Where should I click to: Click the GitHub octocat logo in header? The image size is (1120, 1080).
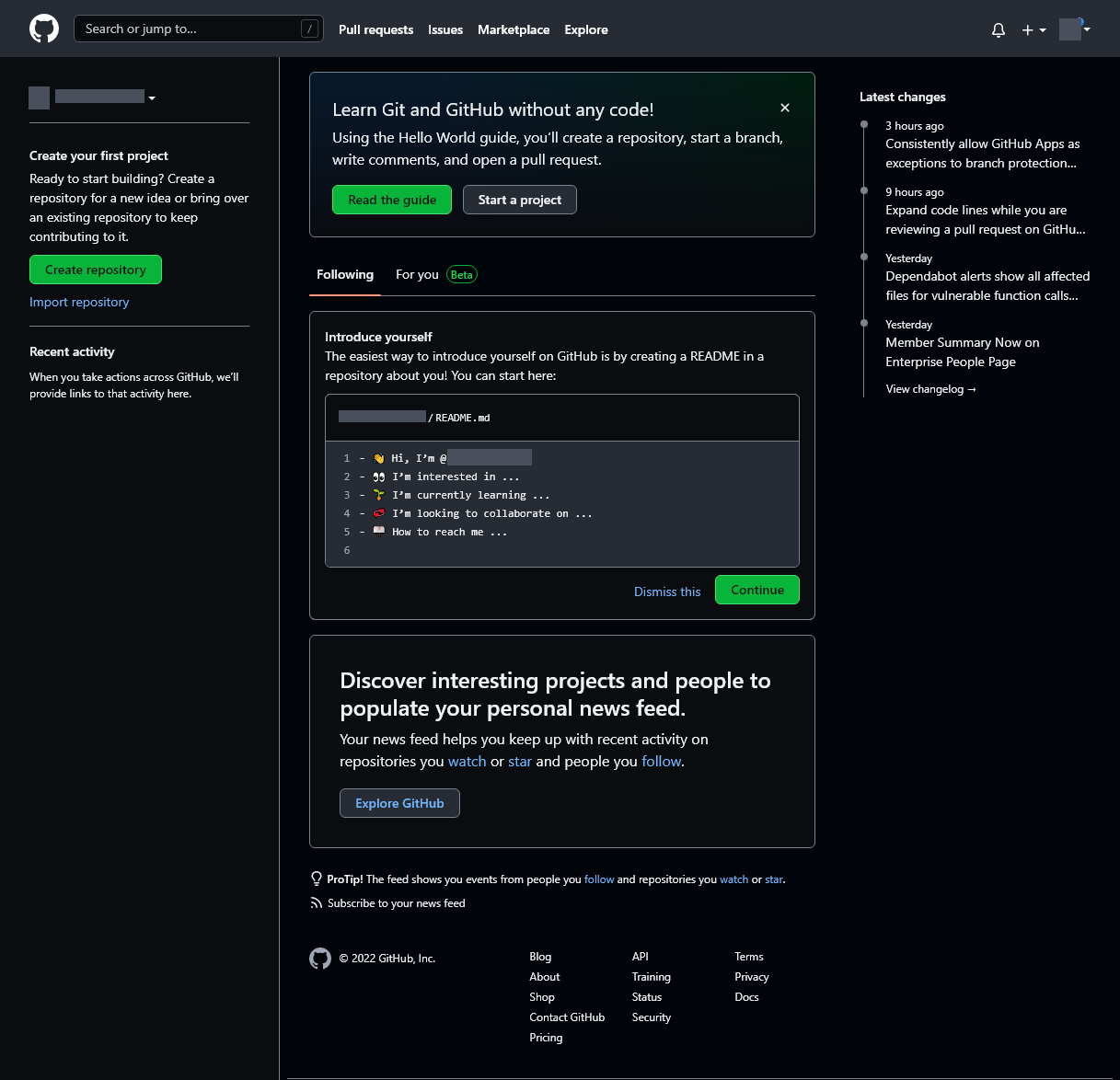[x=44, y=29]
